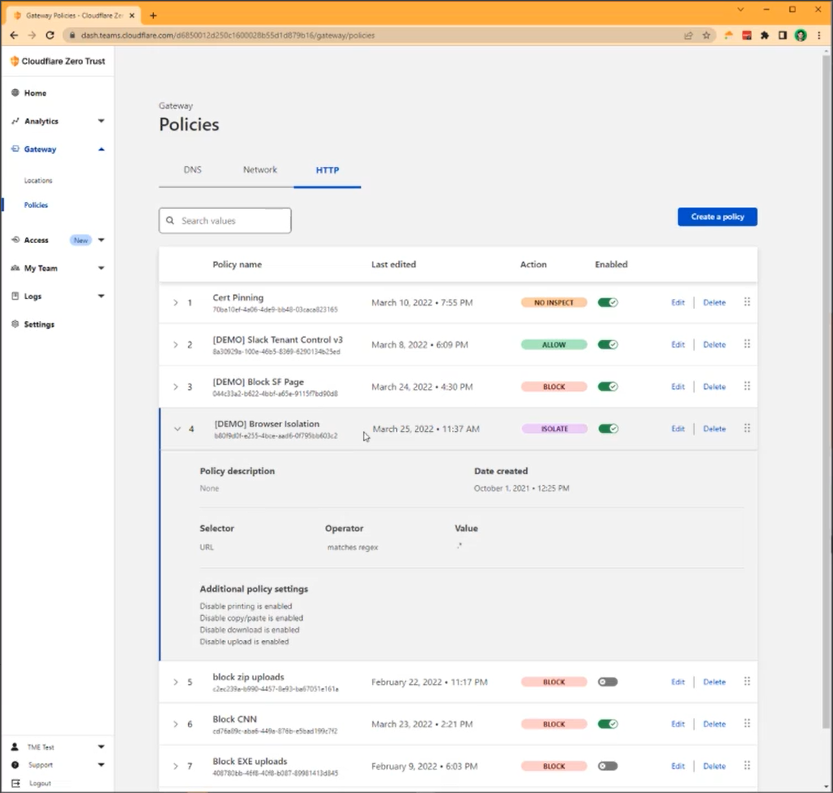Screen dimensions: 833x793
Task: Click the Settings gear in sidebar
Action: click(x=15, y=324)
